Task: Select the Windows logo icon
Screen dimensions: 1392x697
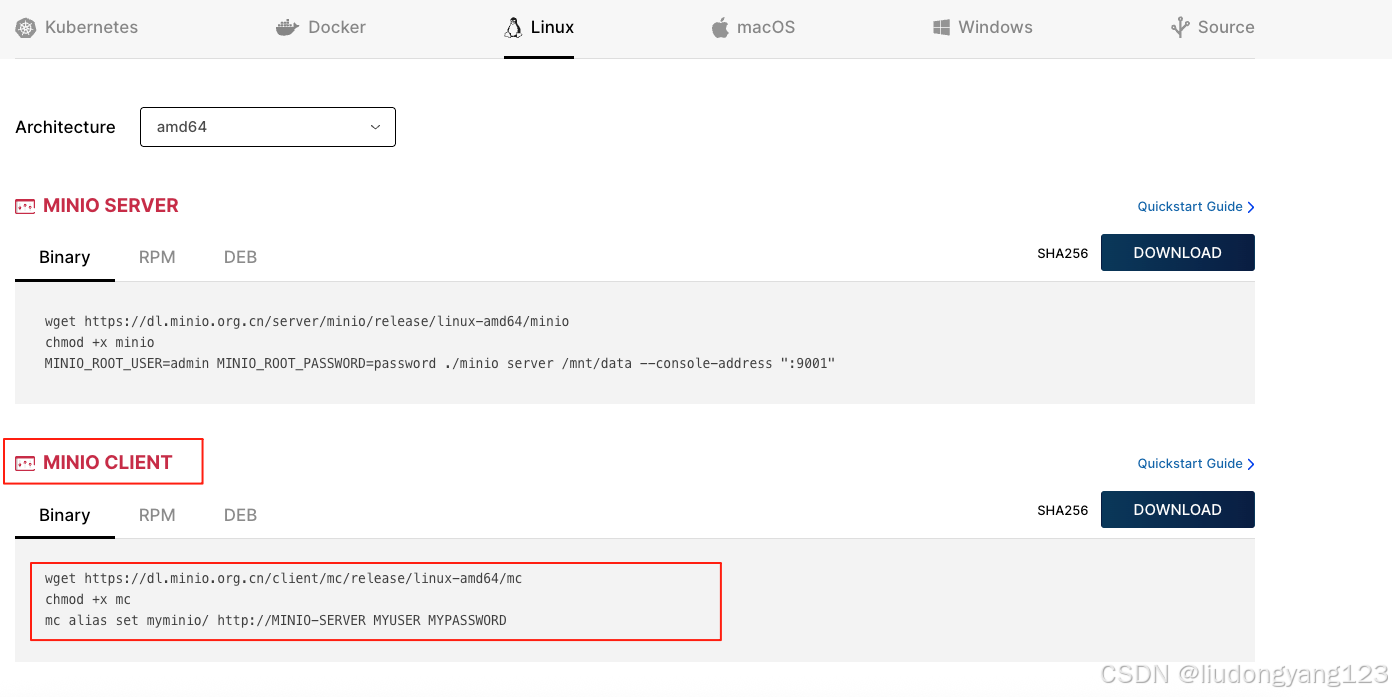Action: 941,27
